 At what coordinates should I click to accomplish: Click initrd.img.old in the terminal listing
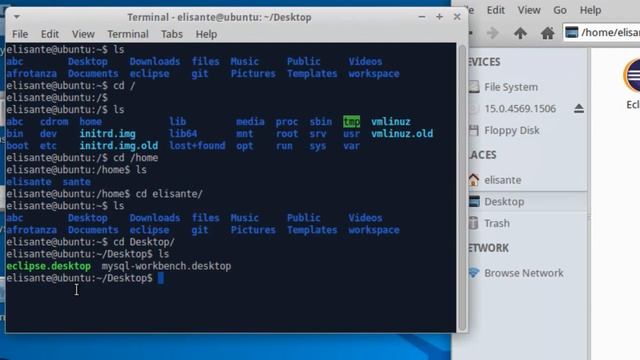[x=118, y=146]
